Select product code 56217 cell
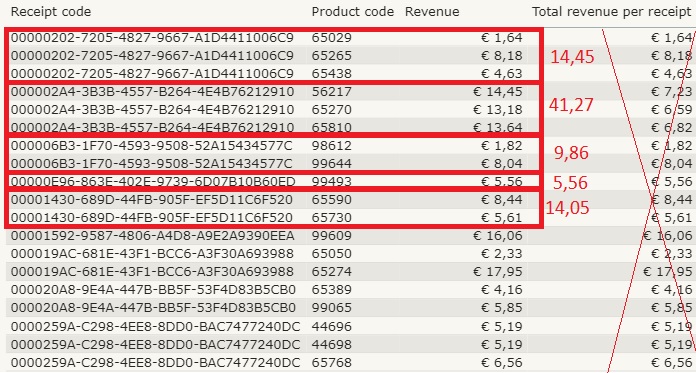 (x=331, y=91)
